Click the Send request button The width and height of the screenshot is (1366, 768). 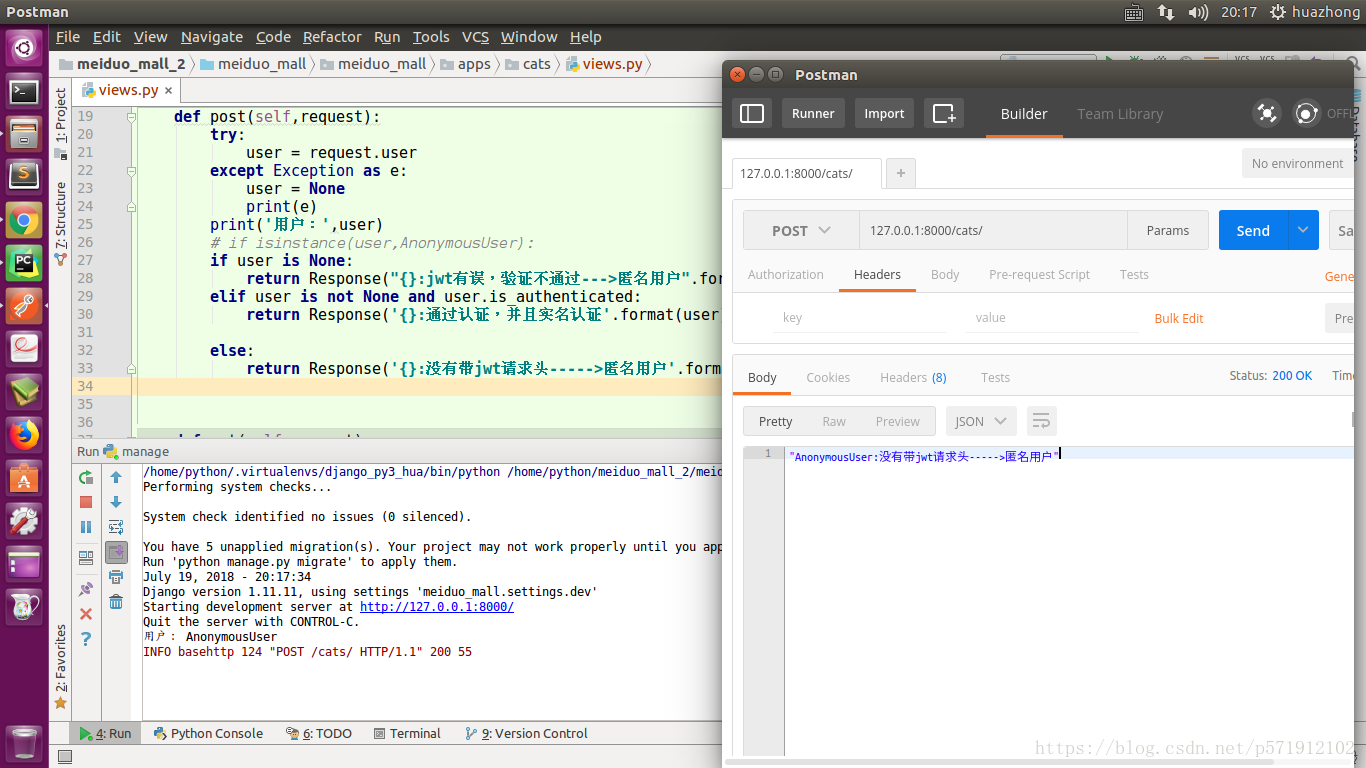(x=1253, y=230)
